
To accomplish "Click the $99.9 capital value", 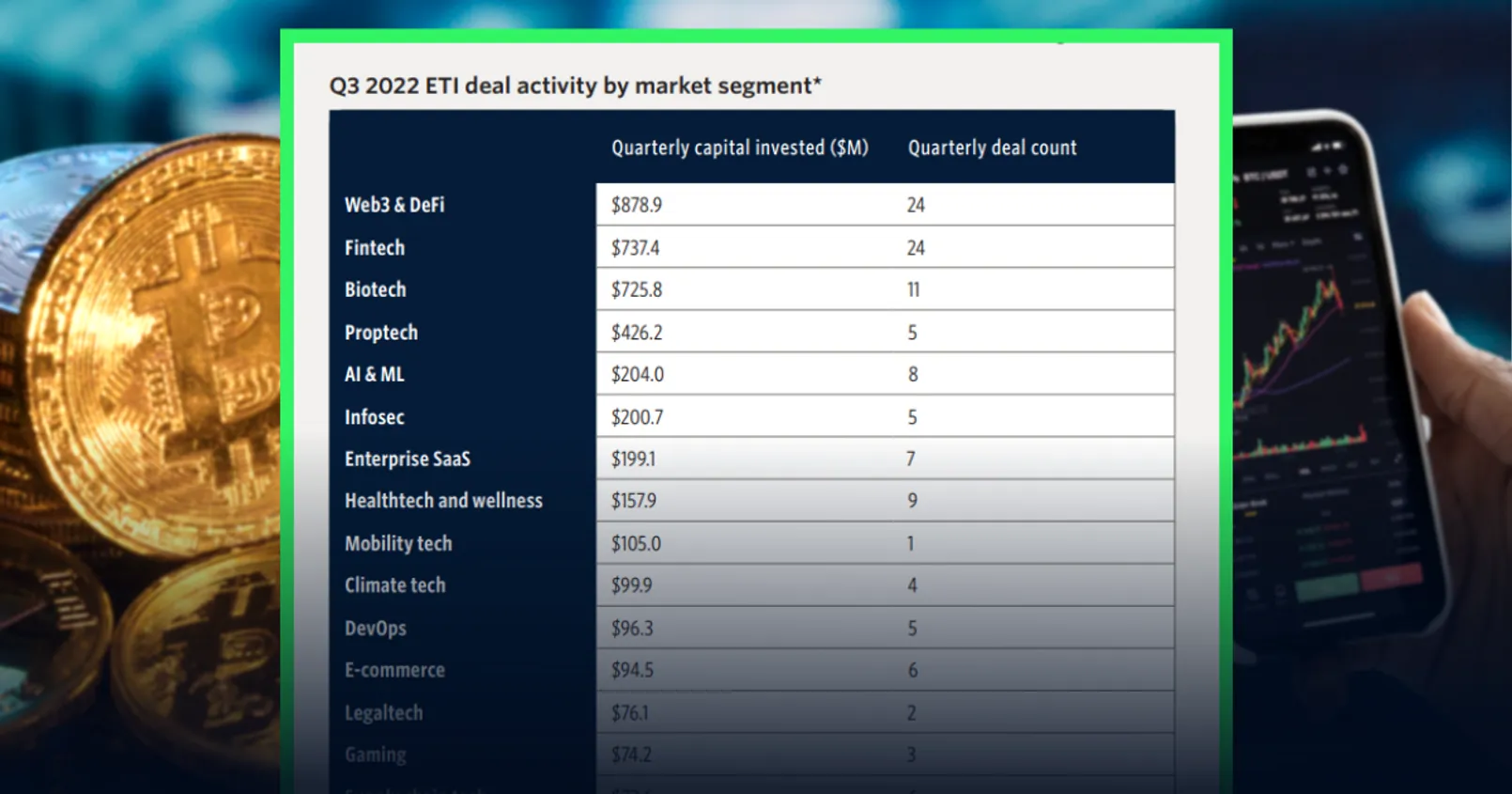I will (x=631, y=585).
